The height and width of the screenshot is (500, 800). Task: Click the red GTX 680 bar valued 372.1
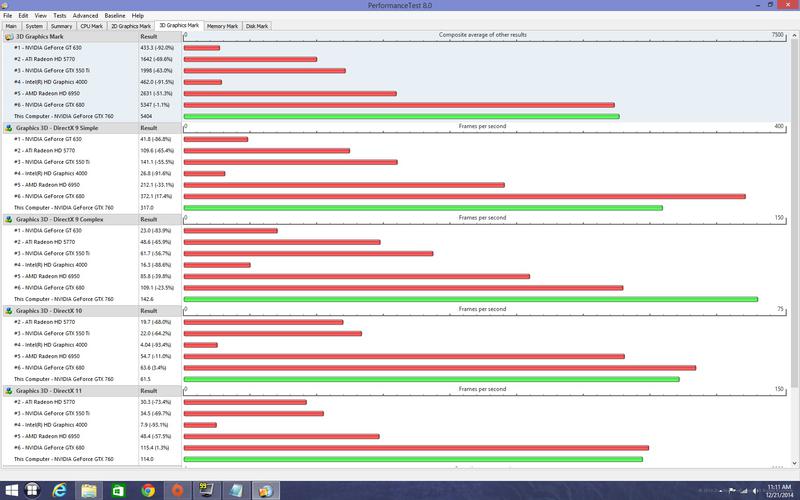(x=465, y=196)
